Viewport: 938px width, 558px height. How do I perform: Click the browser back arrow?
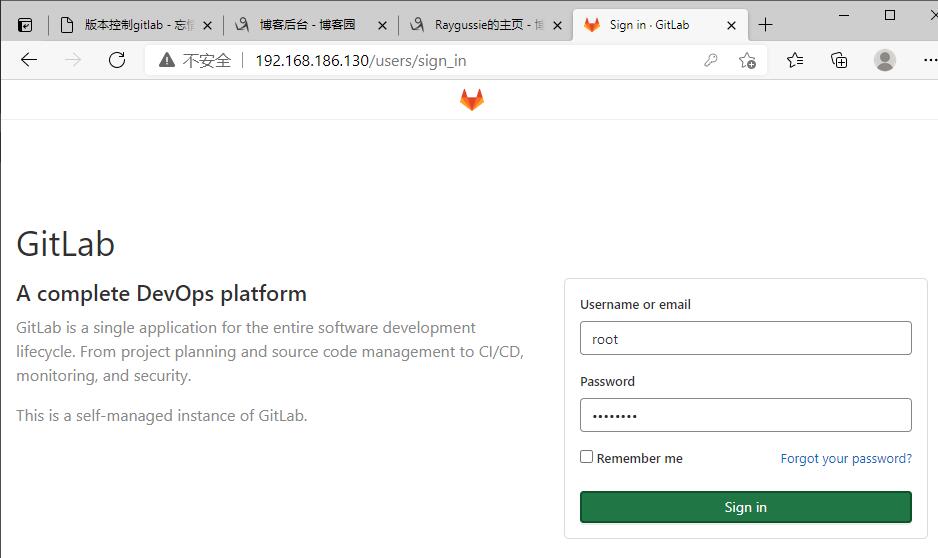[x=29, y=60]
